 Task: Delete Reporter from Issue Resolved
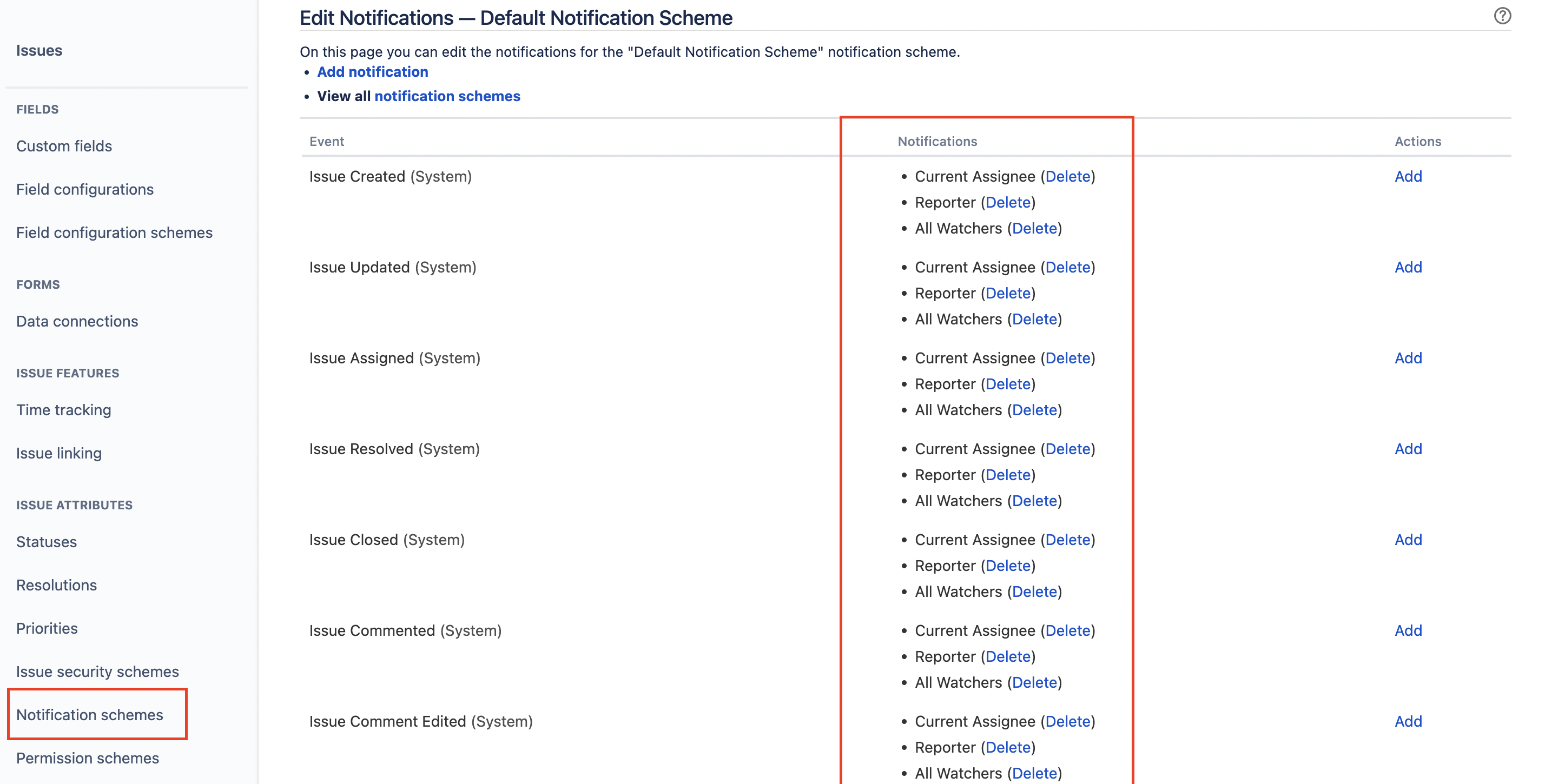click(1008, 475)
